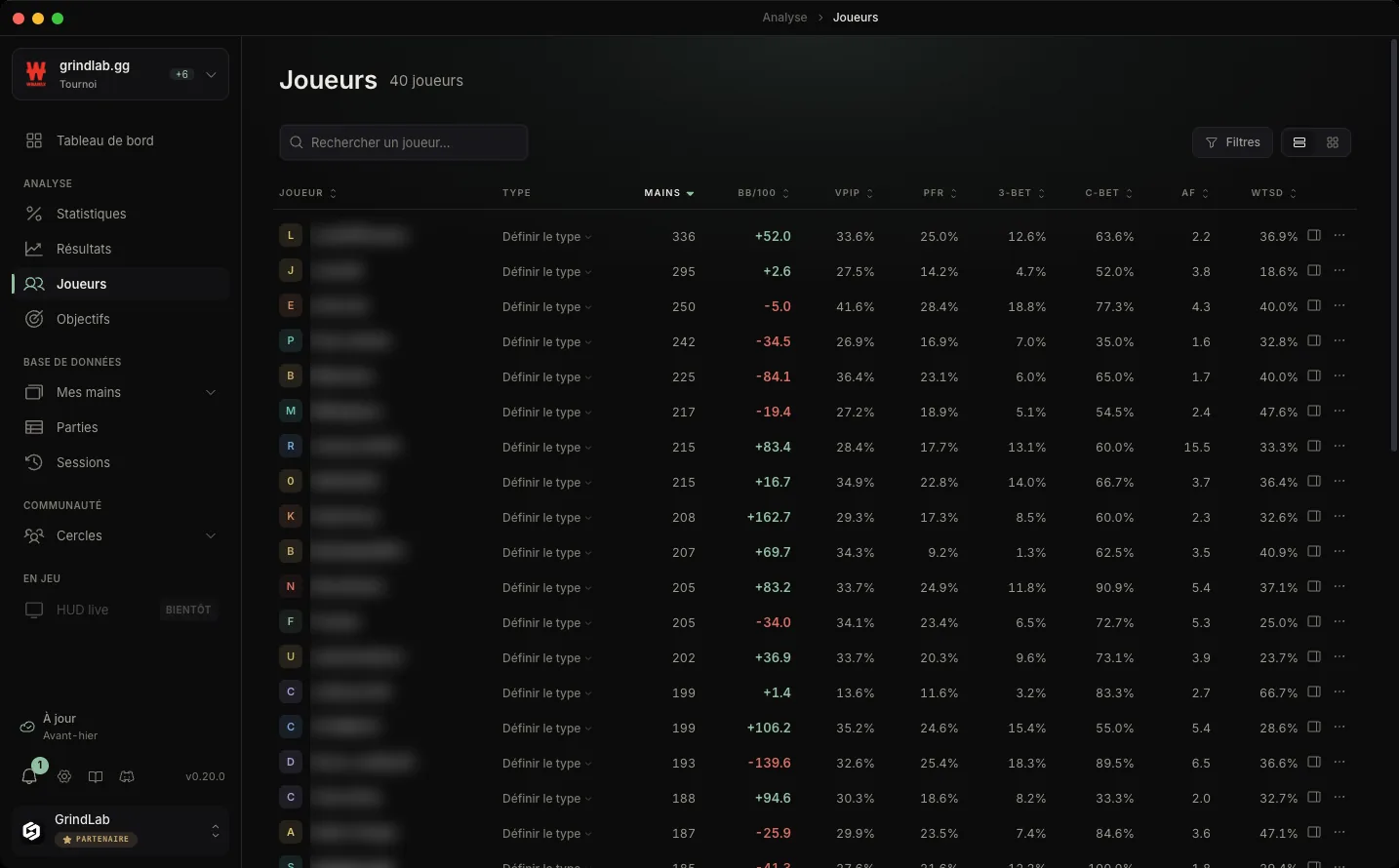This screenshot has width=1399, height=868.
Task: Open the documentation book icon
Action: tap(96, 776)
